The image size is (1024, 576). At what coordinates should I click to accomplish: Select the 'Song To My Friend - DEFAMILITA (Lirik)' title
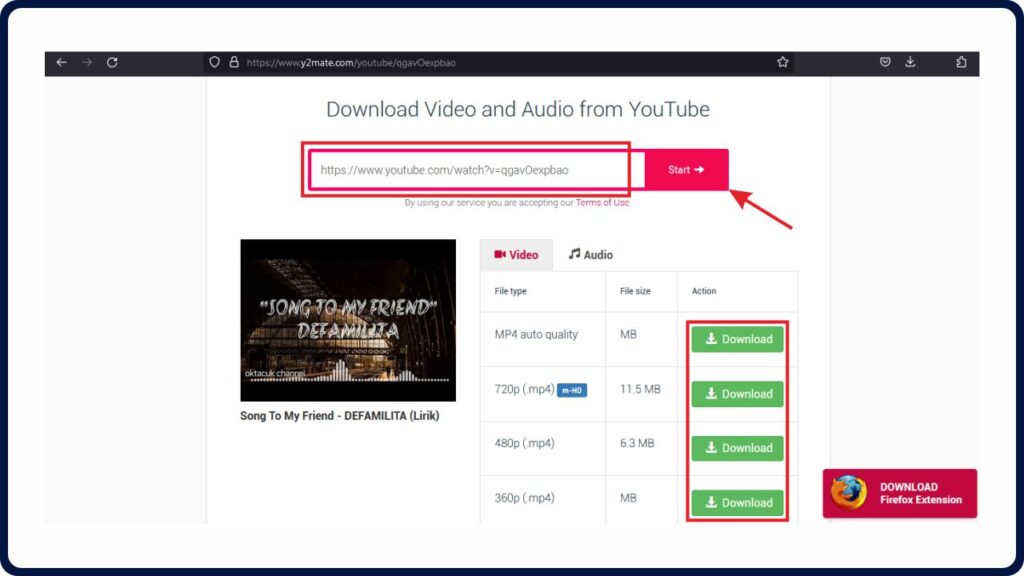pyautogui.click(x=340, y=416)
